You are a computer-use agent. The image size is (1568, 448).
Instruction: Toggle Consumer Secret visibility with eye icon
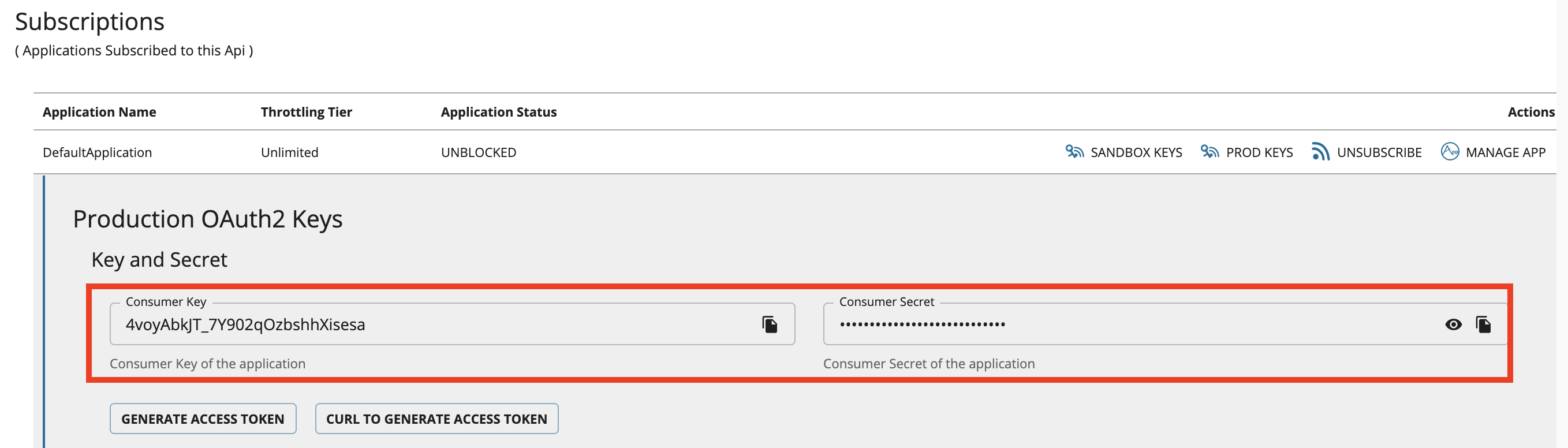click(1453, 324)
